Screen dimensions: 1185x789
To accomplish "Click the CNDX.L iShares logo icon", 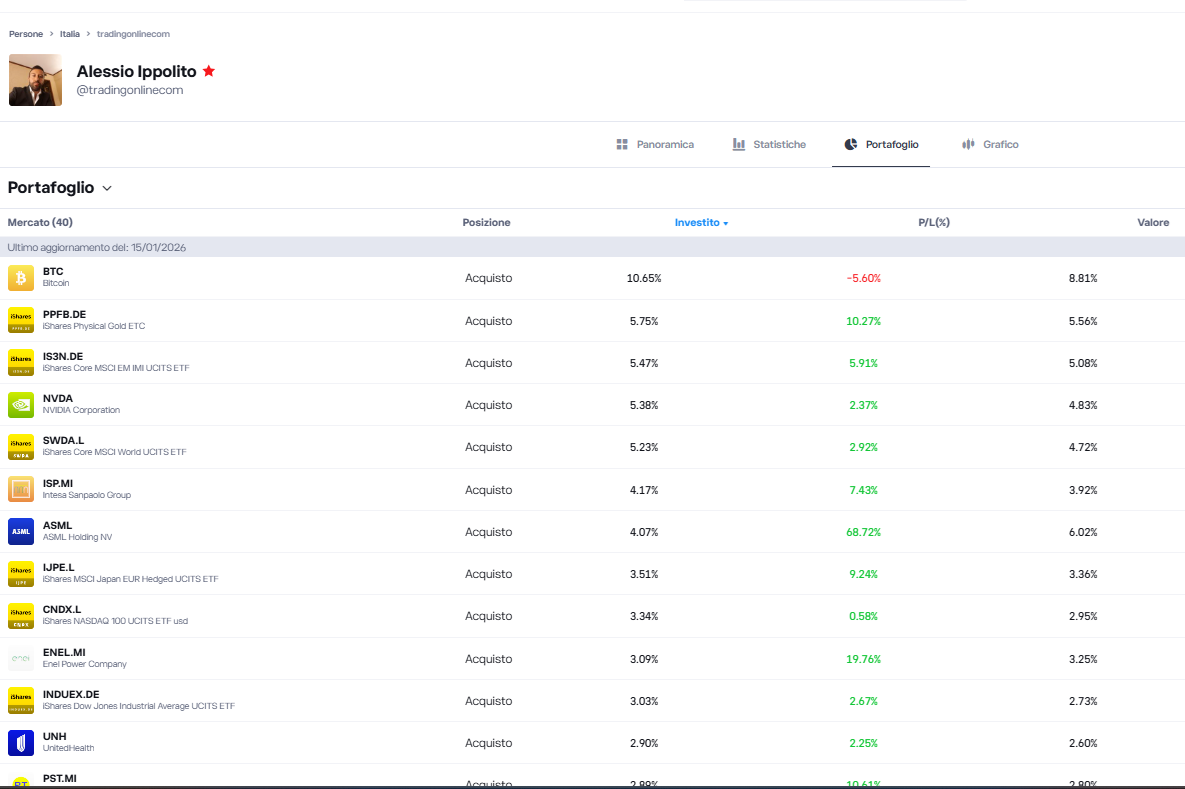I will (x=20, y=616).
